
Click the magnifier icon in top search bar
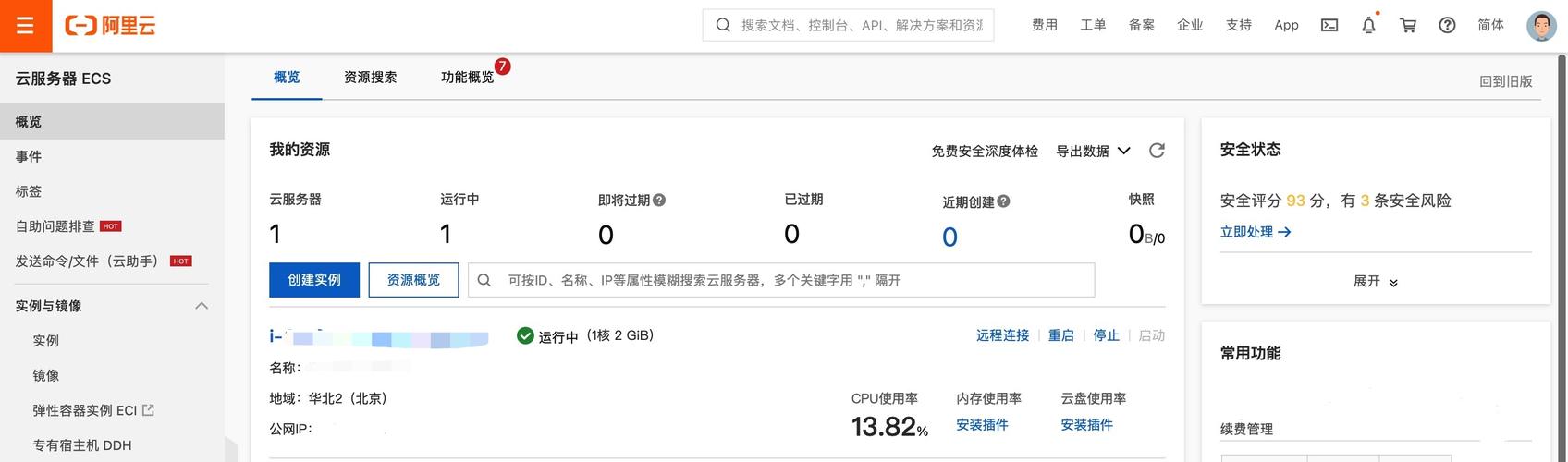[723, 25]
